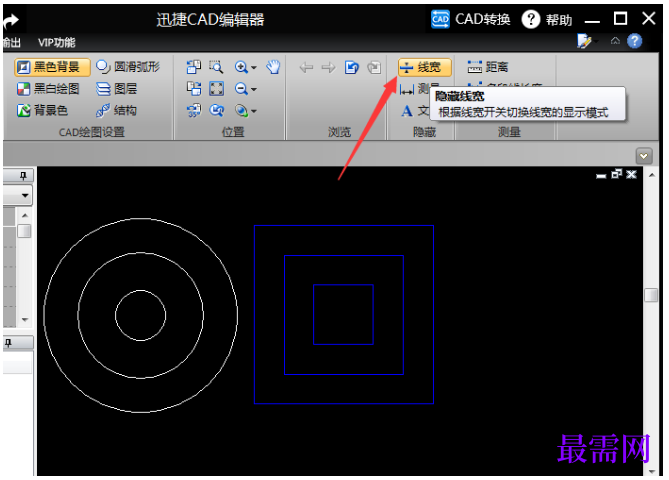
Task: Click the blue help question icon
Action: [x=634, y=41]
